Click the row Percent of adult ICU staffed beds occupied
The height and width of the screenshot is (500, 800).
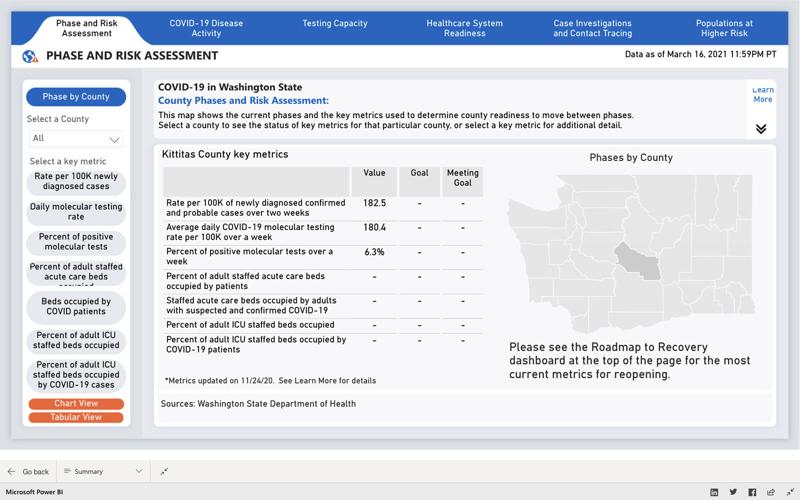pos(322,325)
